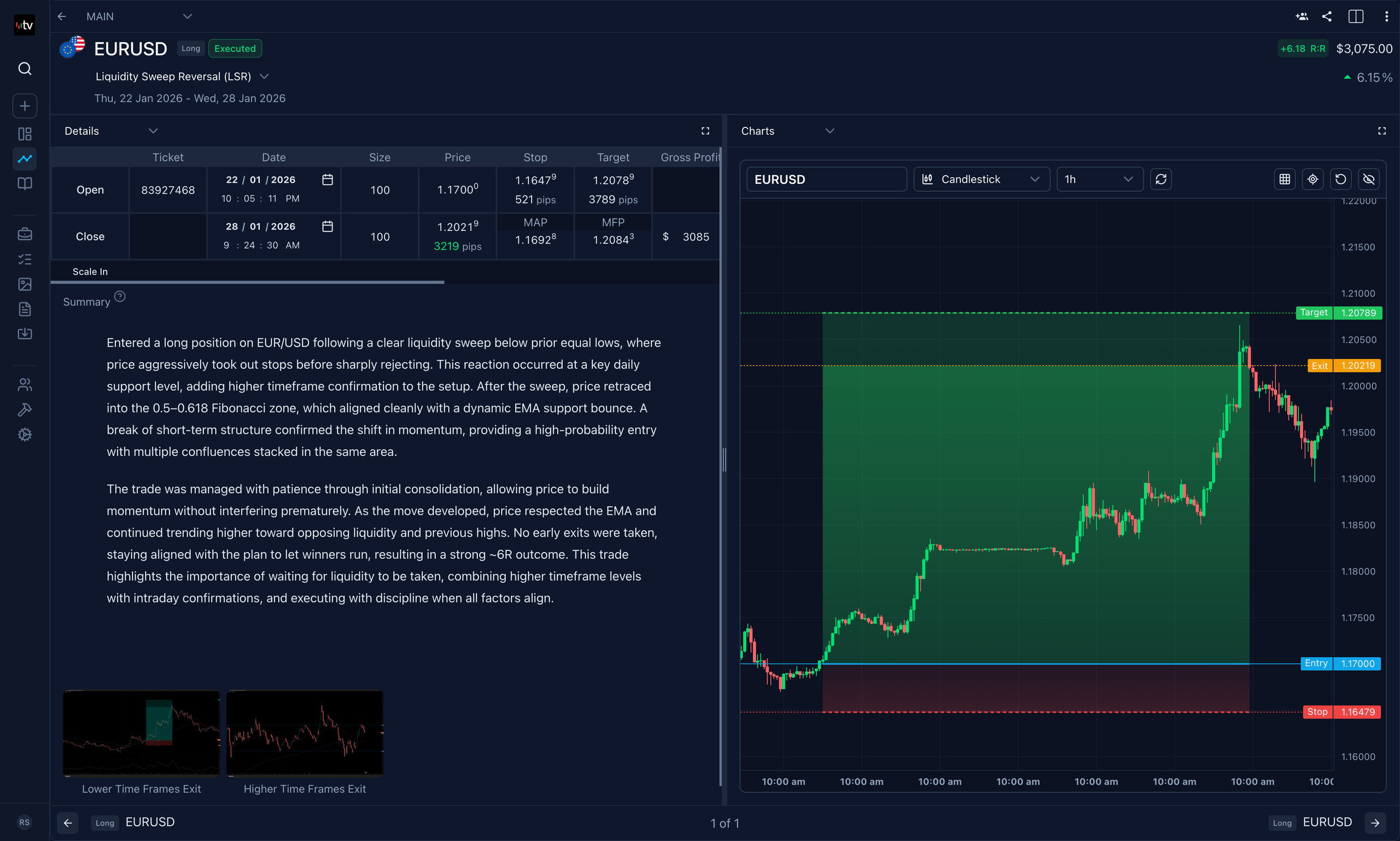Click the MFP 1.2084 value cell
Viewport: 1400px width, 841px height.
(x=614, y=240)
